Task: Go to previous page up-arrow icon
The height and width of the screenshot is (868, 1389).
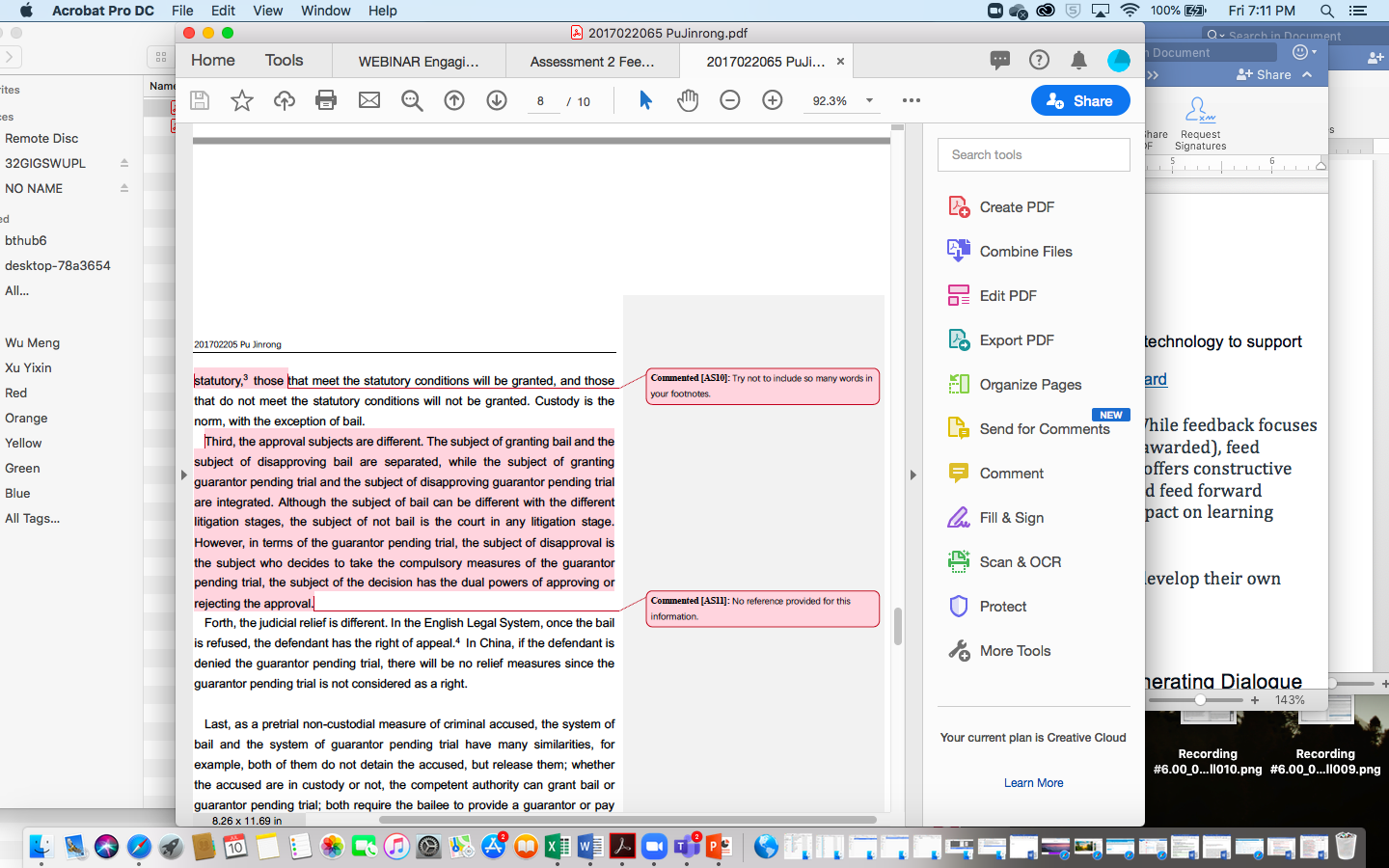Action: point(454,100)
